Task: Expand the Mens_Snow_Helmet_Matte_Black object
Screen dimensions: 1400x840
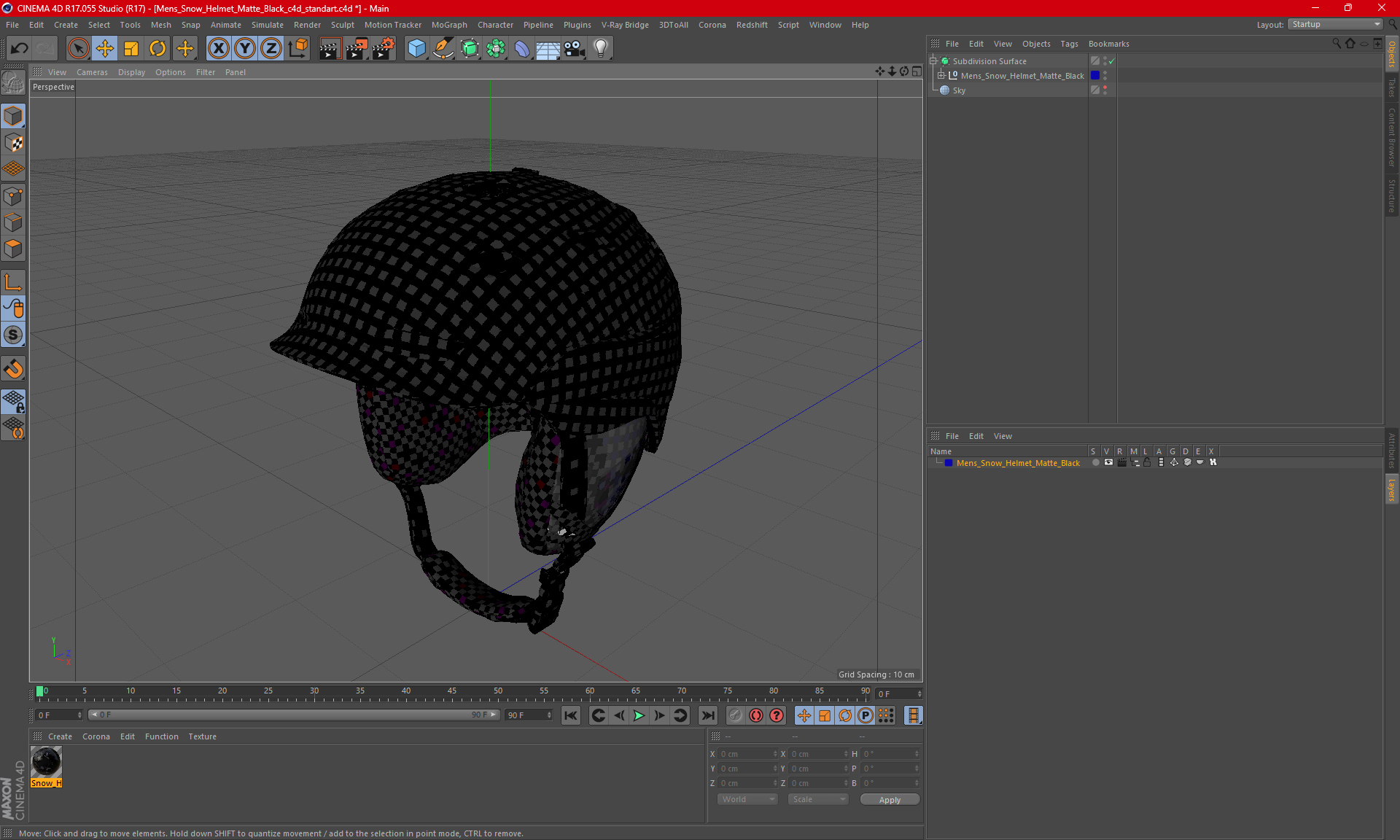Action: [x=941, y=75]
